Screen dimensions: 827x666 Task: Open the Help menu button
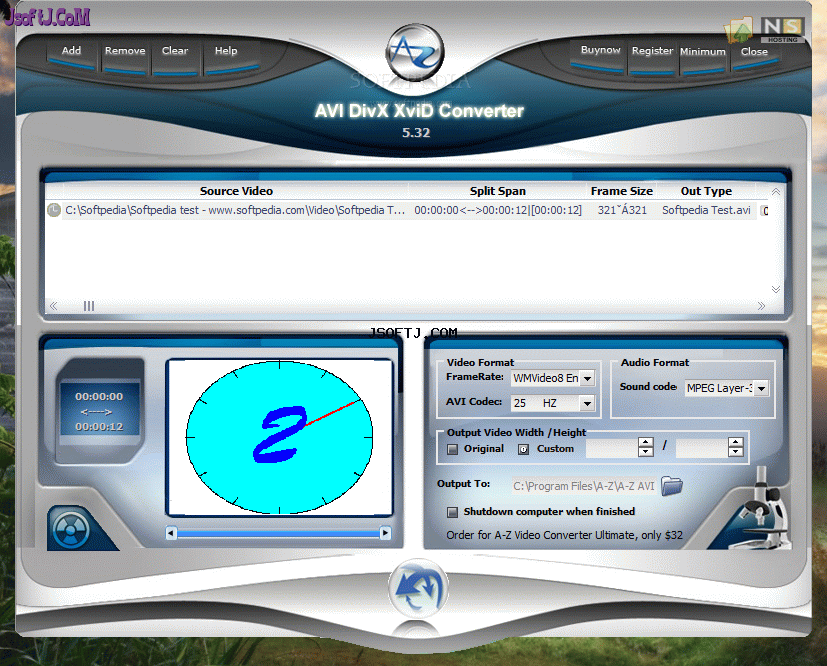[x=226, y=51]
